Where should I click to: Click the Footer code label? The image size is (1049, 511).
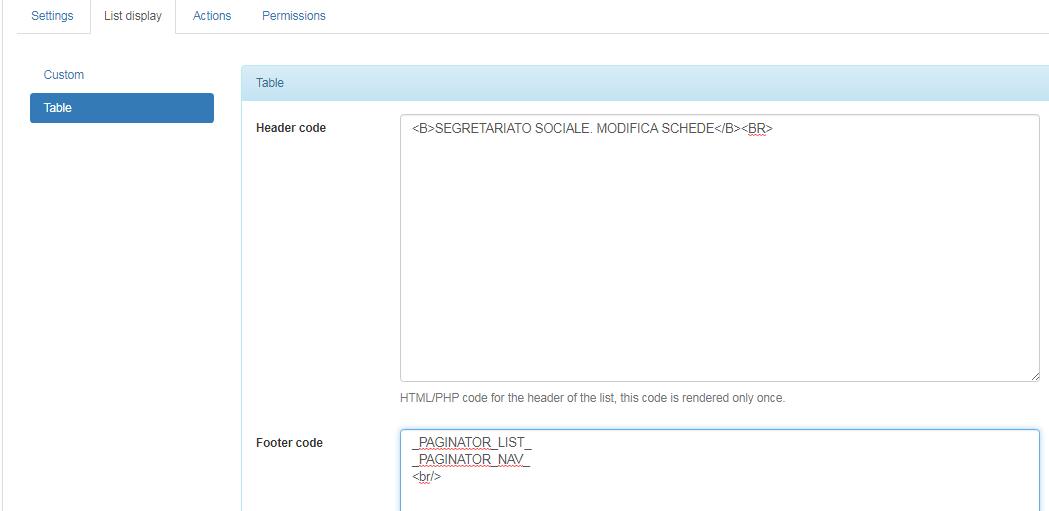tap(289, 443)
